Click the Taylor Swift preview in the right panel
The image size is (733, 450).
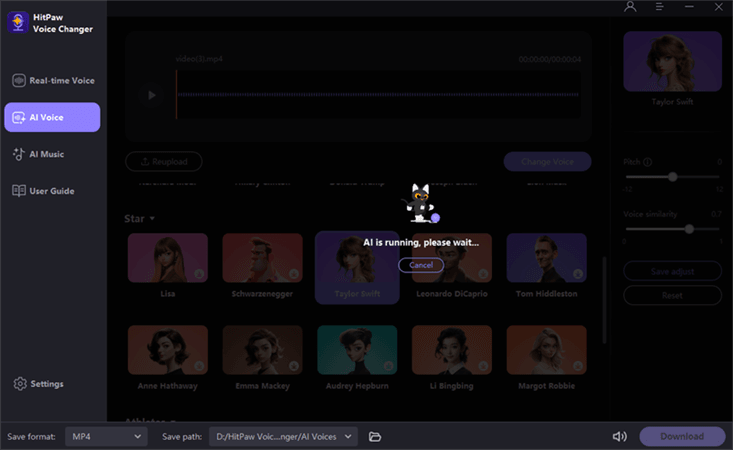pyautogui.click(x=672, y=62)
